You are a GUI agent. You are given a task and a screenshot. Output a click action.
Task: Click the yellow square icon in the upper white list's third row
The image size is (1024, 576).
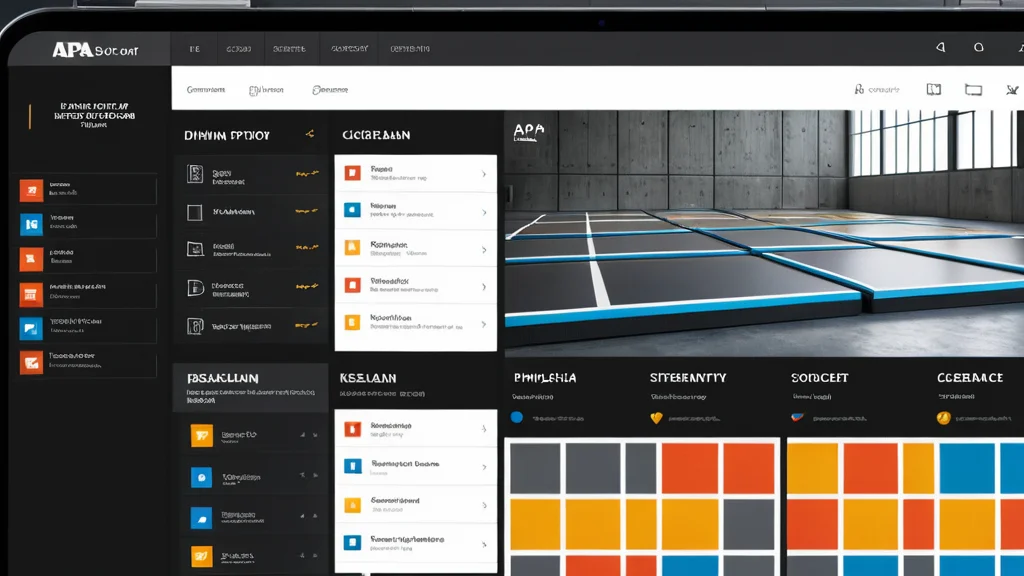(x=353, y=248)
